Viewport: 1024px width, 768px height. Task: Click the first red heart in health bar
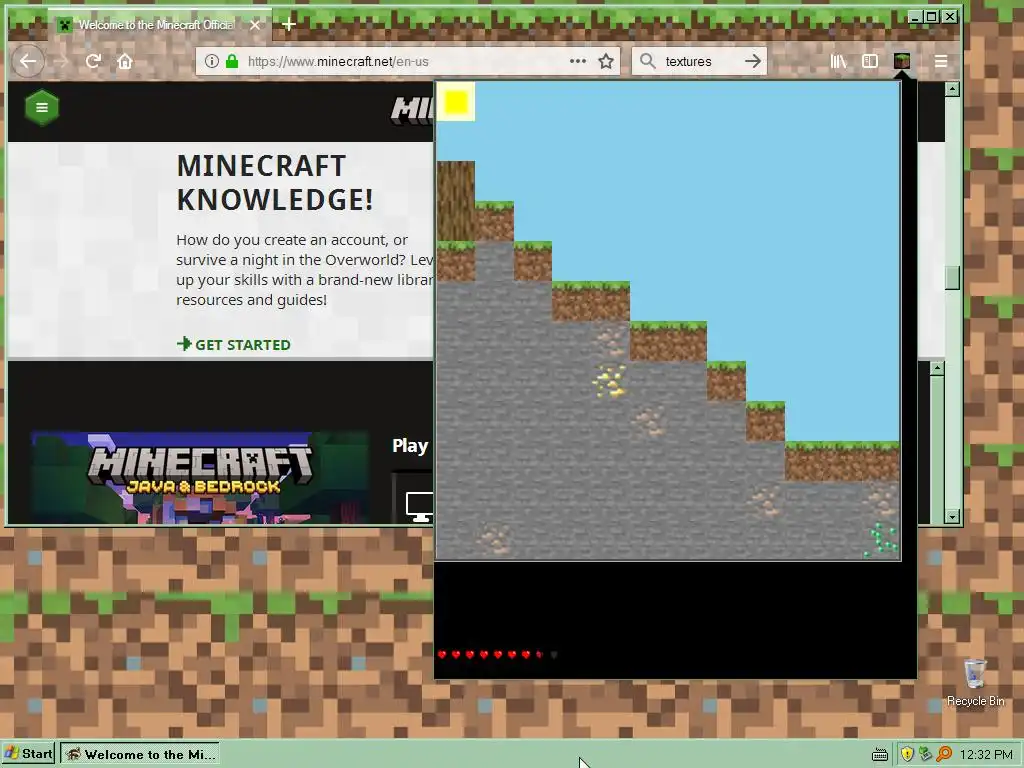(x=442, y=654)
